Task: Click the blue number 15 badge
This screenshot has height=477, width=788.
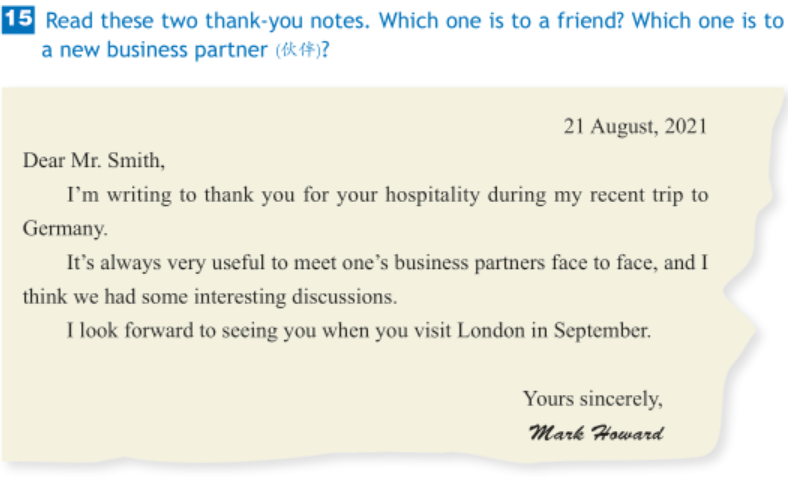Action: coord(19,20)
